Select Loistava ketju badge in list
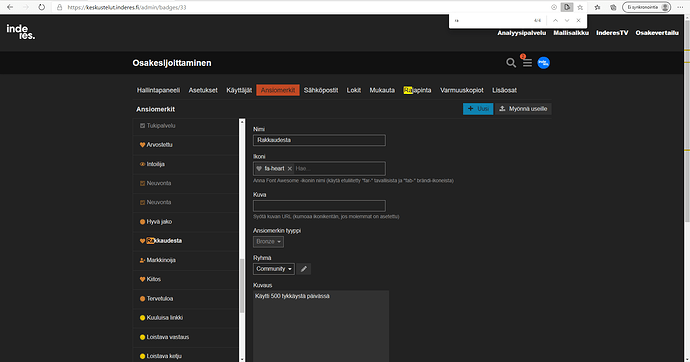690x362 pixels. click(x=186, y=356)
